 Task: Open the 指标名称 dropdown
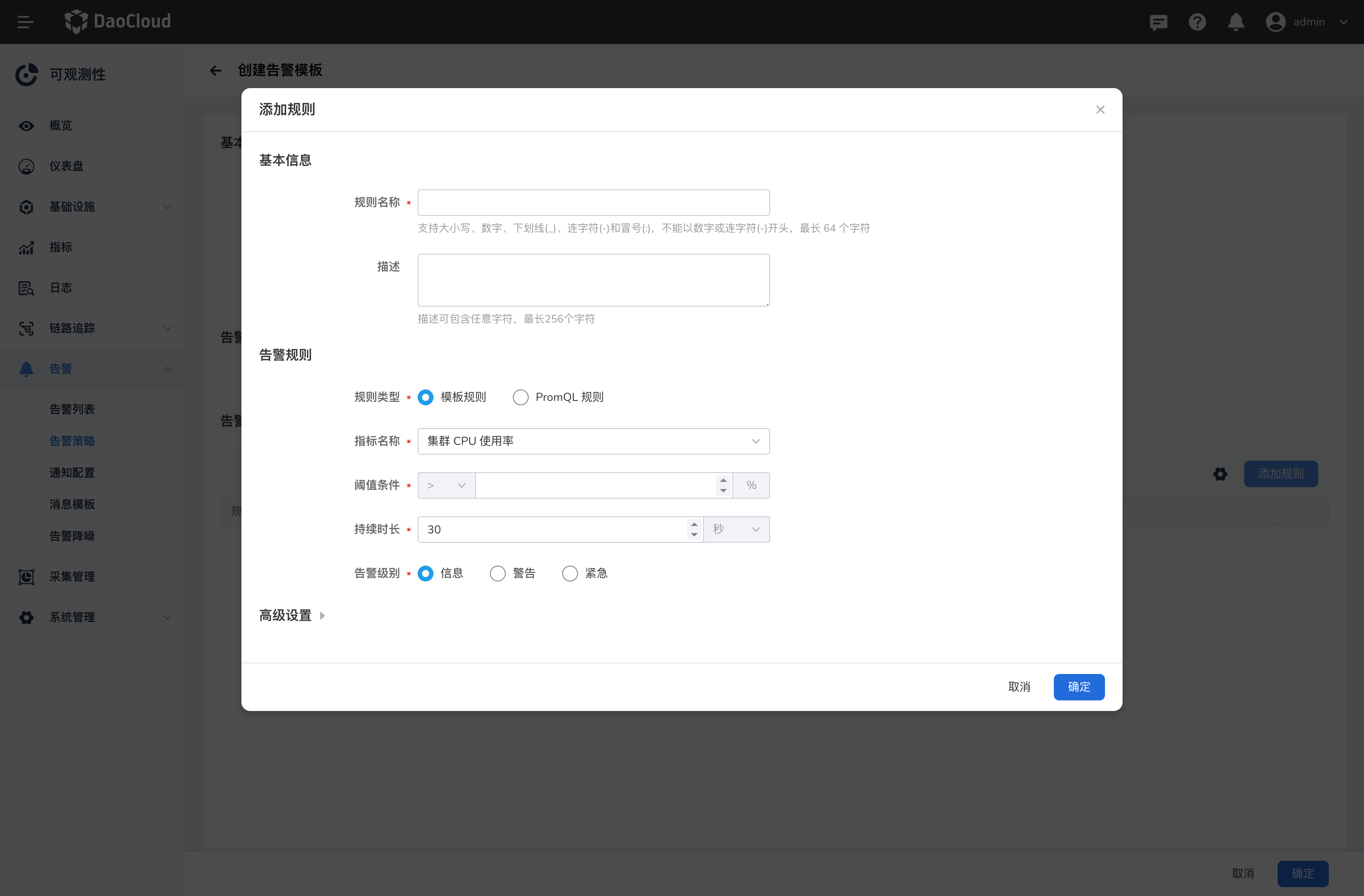click(593, 441)
